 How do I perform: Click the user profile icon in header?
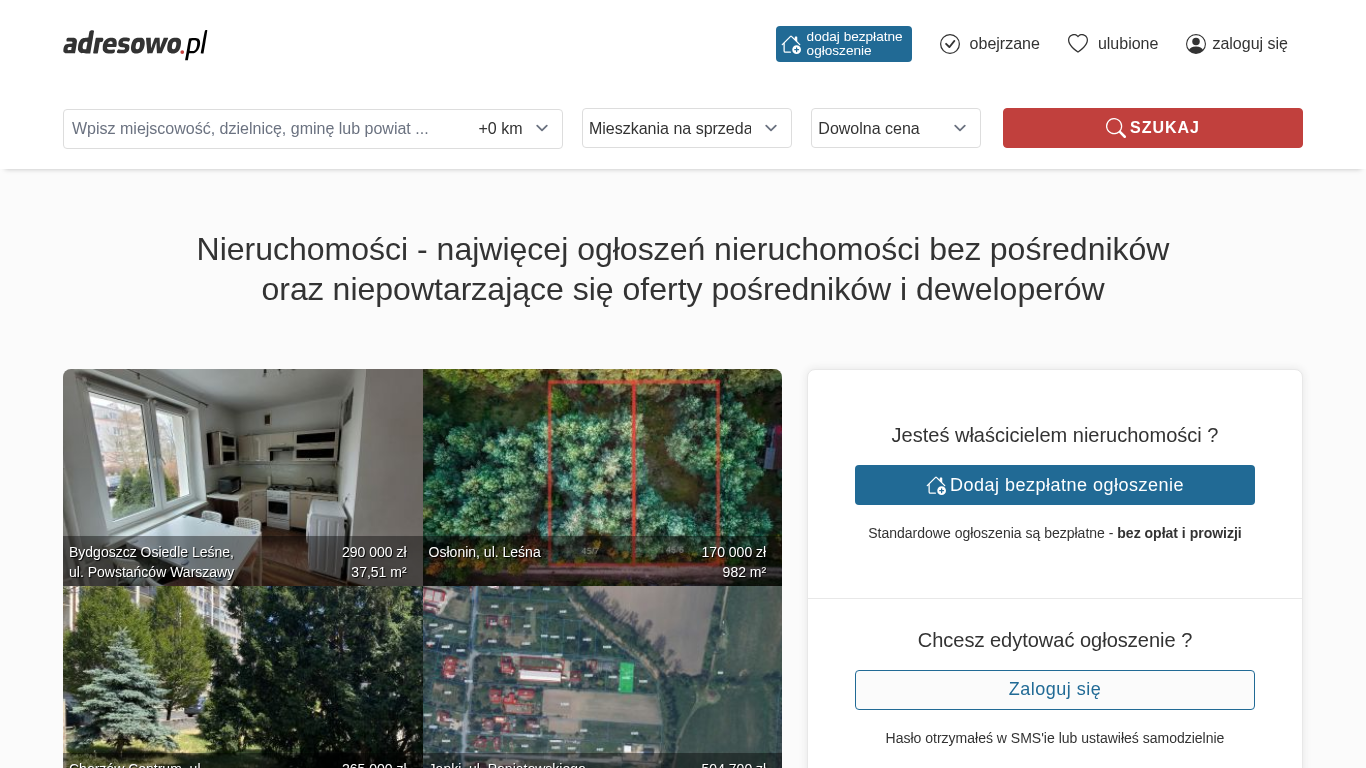pyautogui.click(x=1195, y=44)
